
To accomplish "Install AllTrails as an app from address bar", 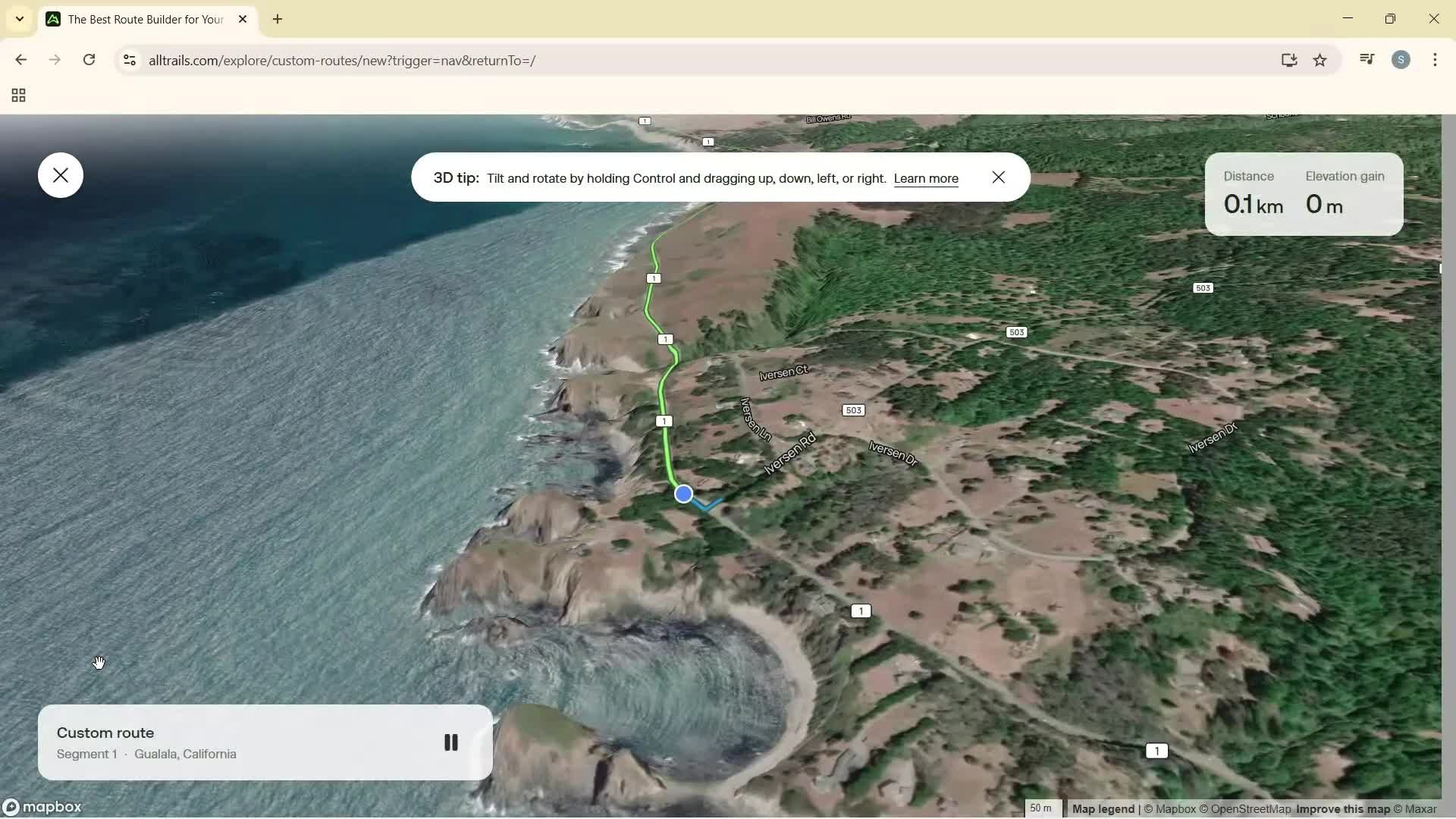I will [1289, 61].
